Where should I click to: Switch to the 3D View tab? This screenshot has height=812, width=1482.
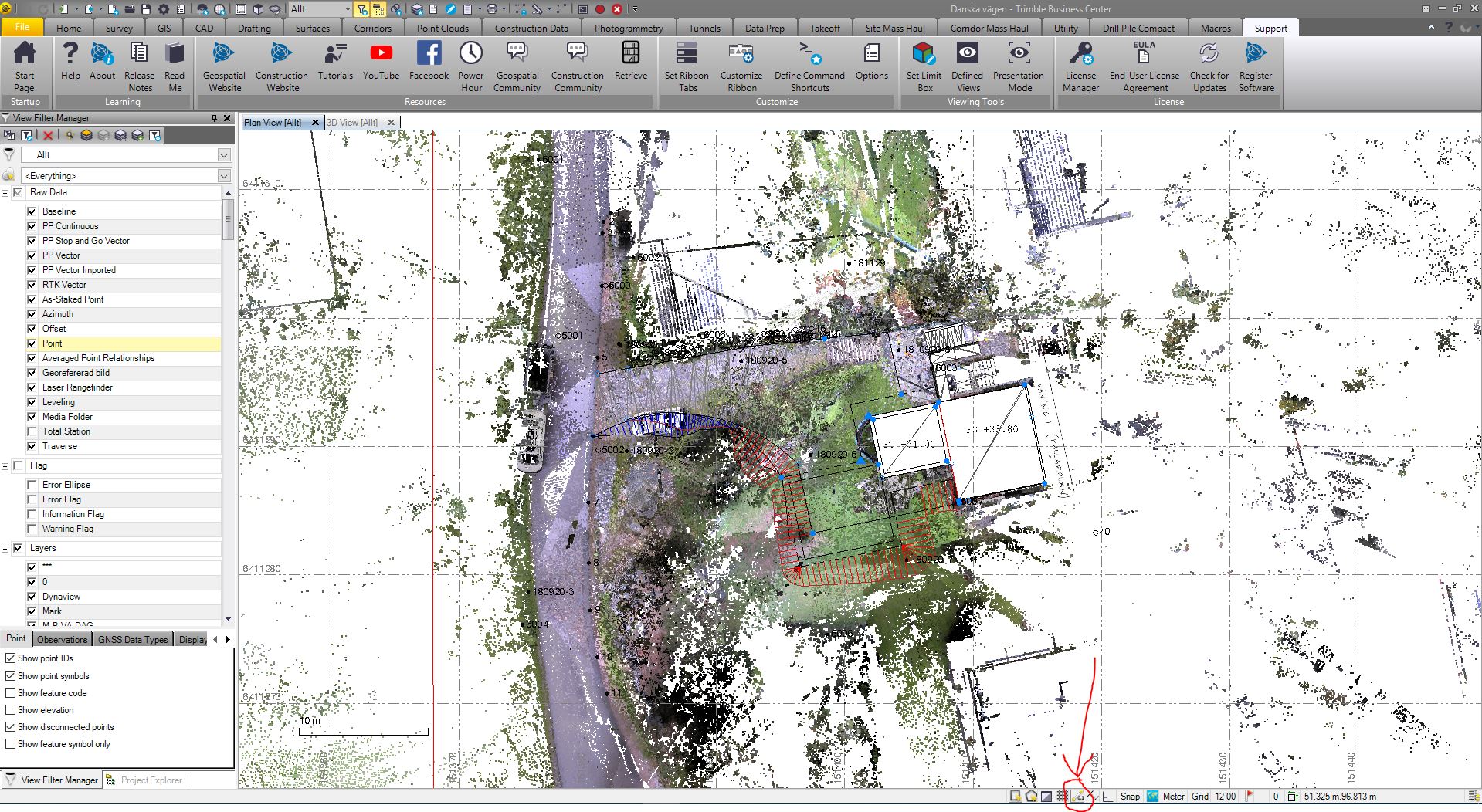[352, 123]
